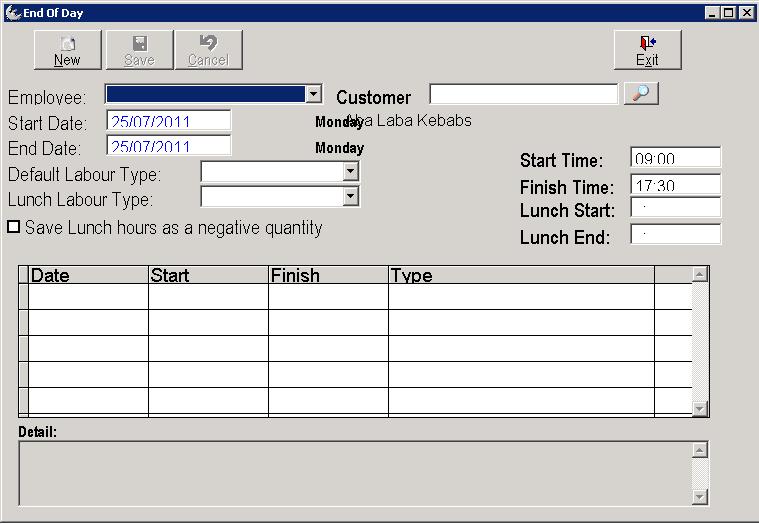
Task: Open the Lunch Labour Type dropdown
Action: [x=350, y=197]
